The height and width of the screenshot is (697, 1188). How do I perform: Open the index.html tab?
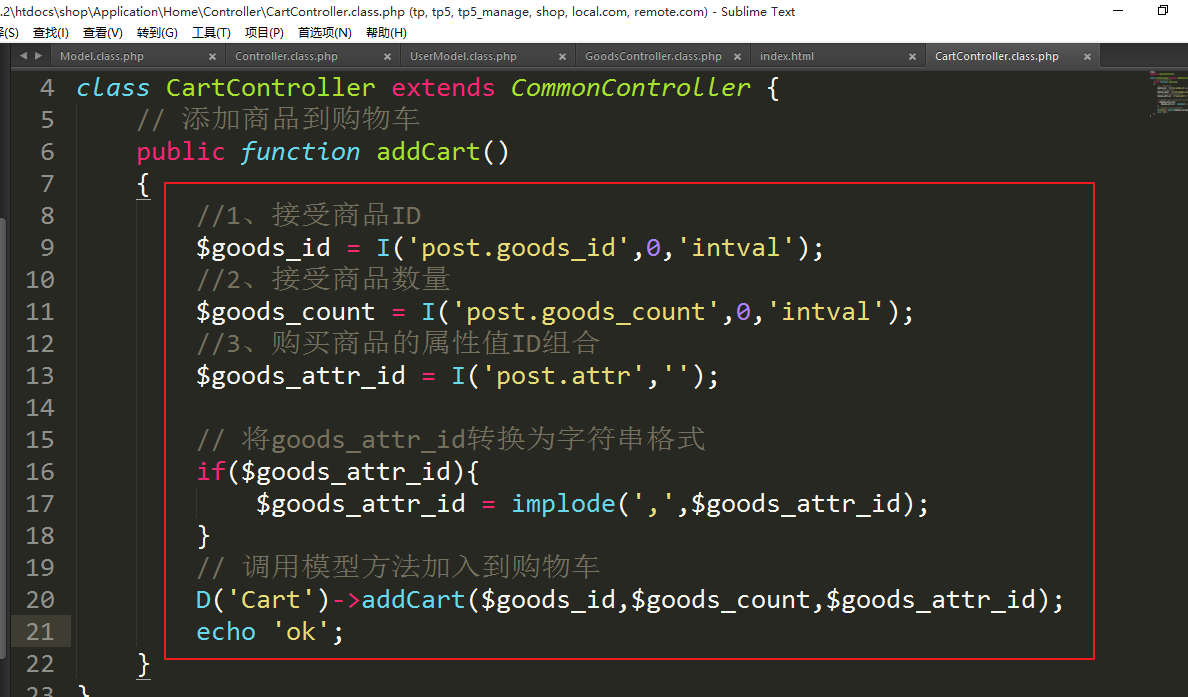coord(786,57)
